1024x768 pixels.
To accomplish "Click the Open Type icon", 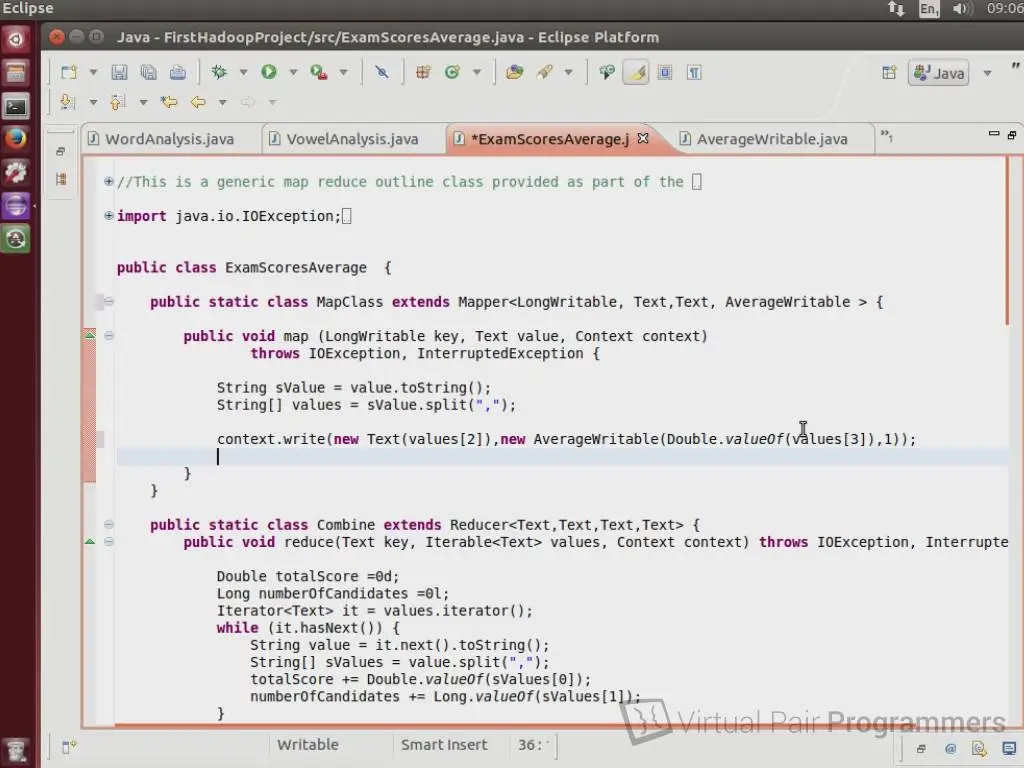I will pyautogui.click(x=515, y=72).
